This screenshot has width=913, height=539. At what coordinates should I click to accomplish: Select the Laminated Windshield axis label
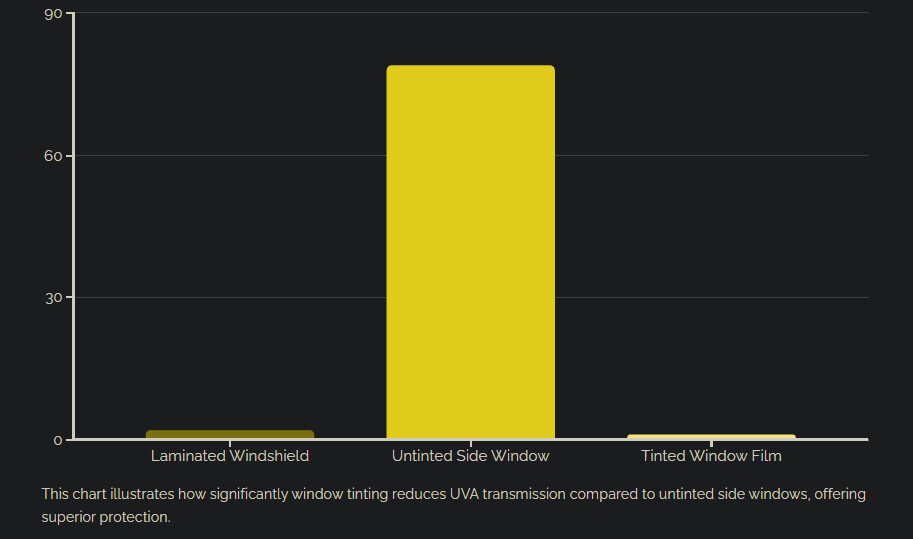coord(230,456)
